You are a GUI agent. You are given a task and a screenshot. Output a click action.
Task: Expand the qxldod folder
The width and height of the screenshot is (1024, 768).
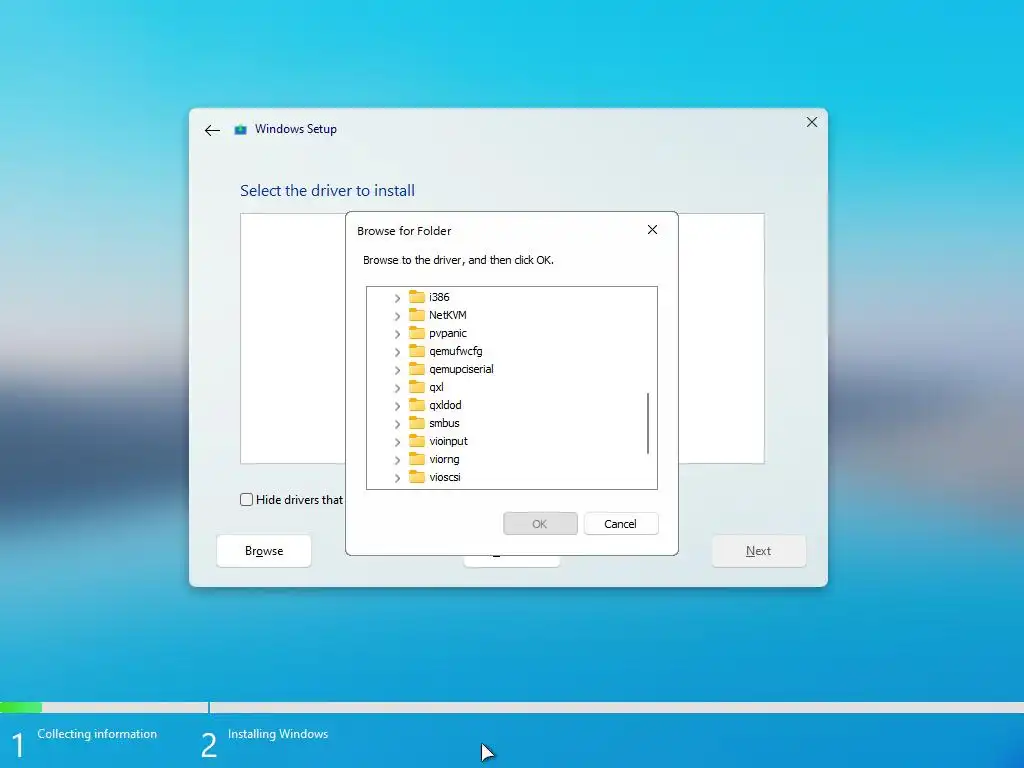click(x=397, y=406)
